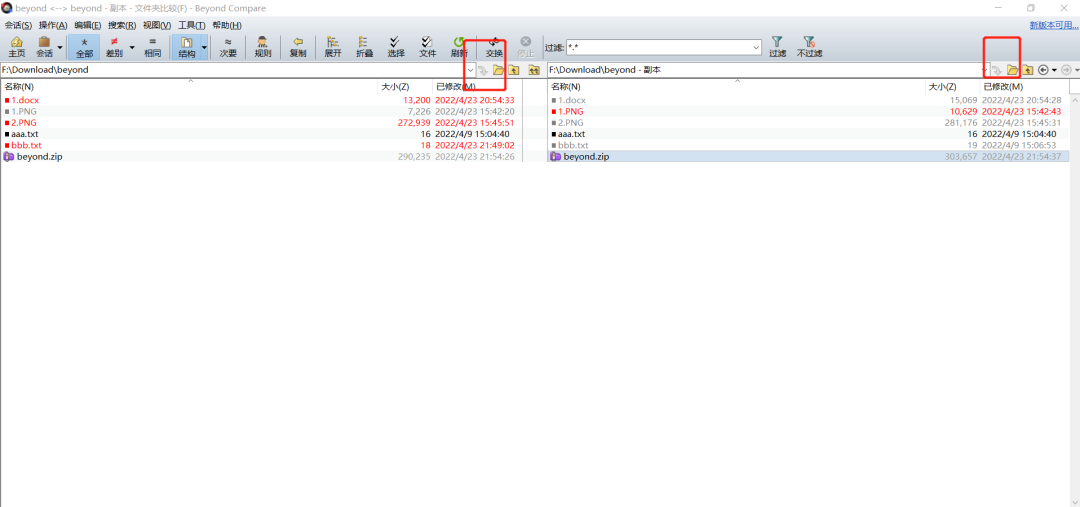Open the 会话(S) menu
This screenshot has height=507, width=1080.
18,25
